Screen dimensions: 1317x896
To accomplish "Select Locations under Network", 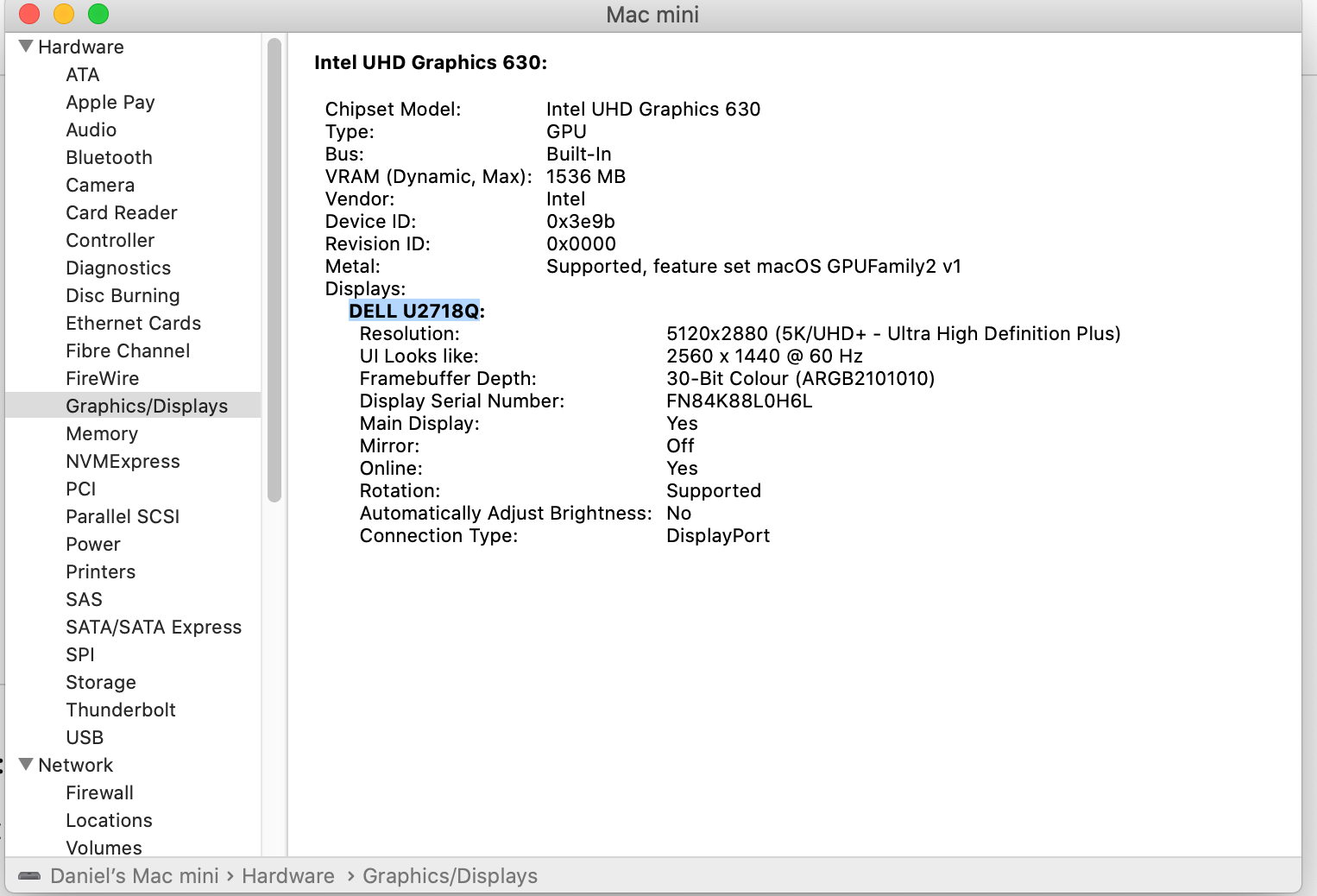I will click(x=110, y=820).
